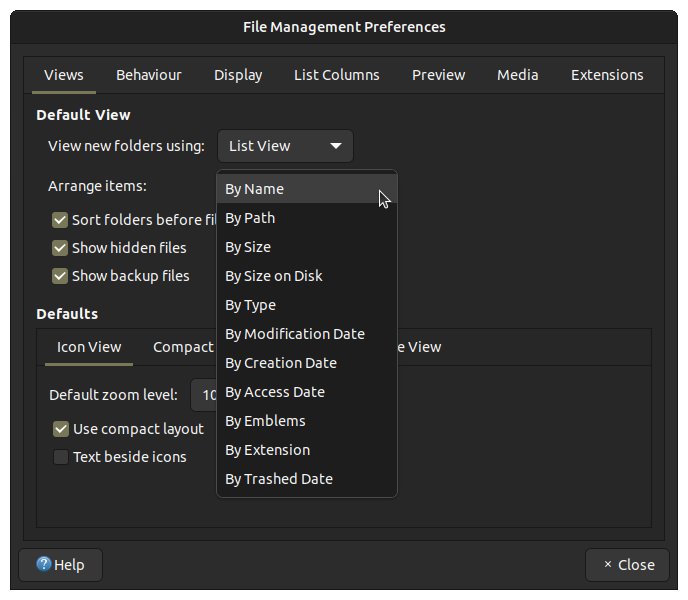Uncheck Use compact layout

click(61, 429)
